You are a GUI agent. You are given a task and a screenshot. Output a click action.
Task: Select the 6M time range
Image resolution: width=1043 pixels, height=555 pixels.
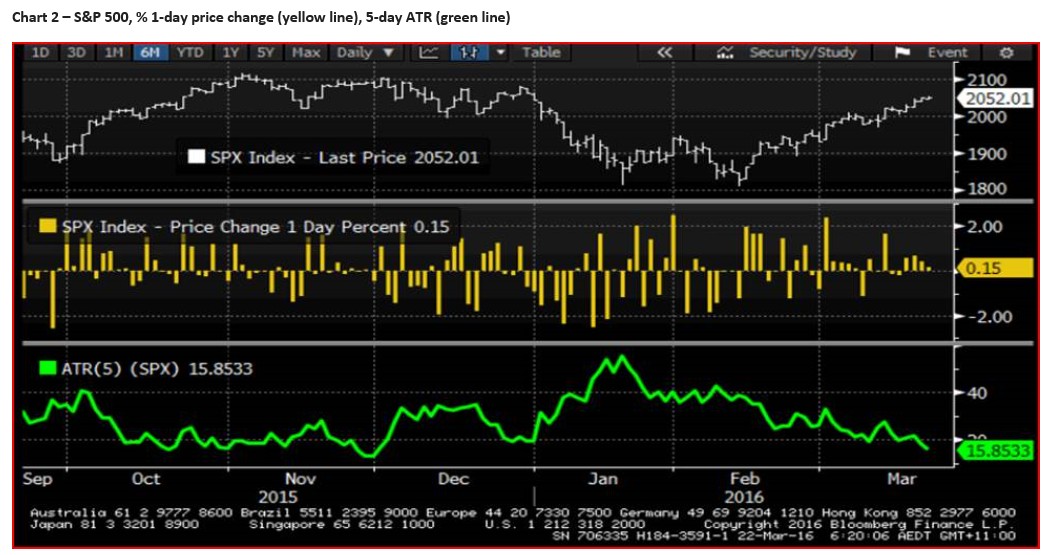[150, 53]
